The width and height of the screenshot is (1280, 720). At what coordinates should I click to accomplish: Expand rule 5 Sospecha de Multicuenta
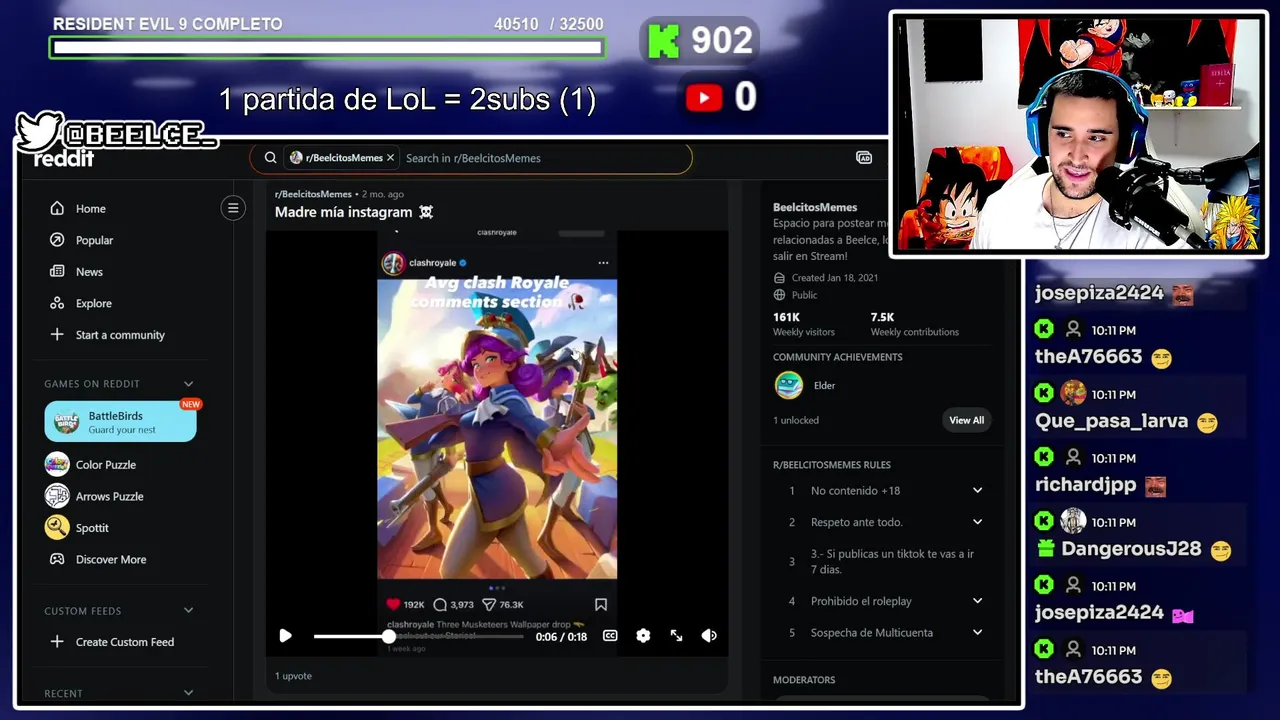977,633
